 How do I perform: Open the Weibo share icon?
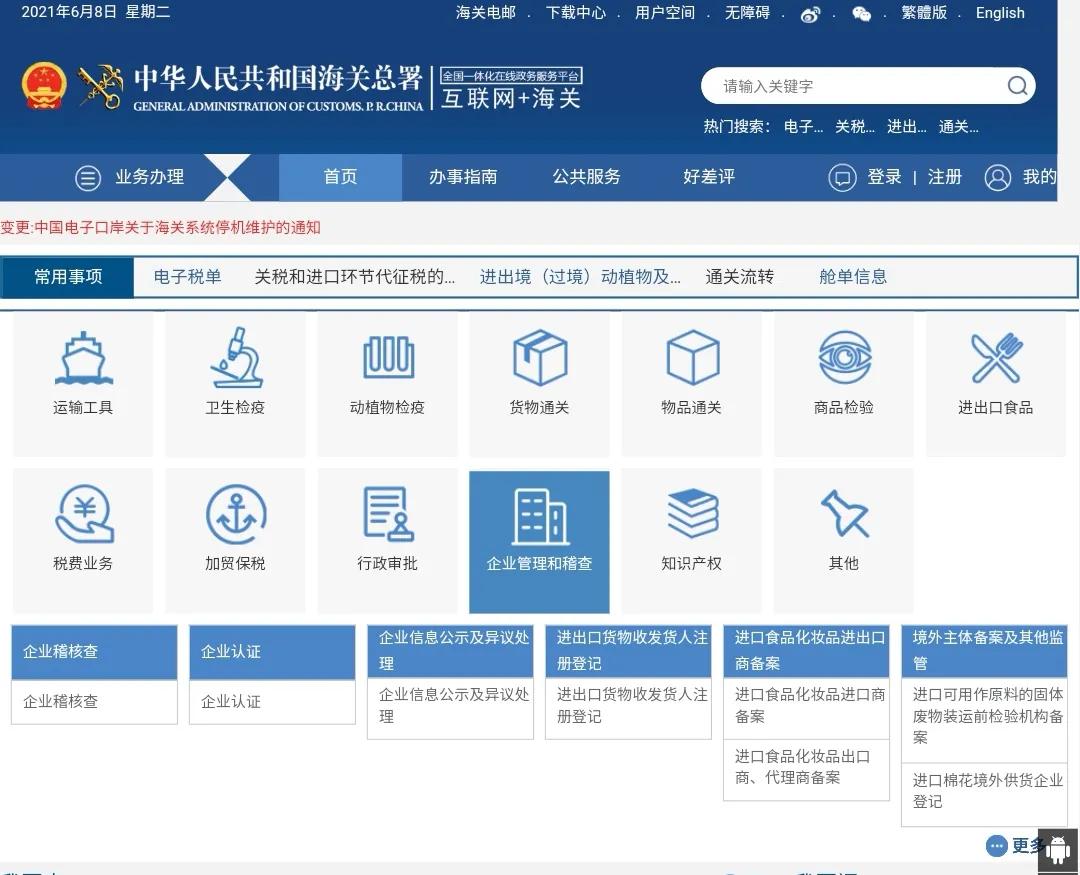coord(810,15)
